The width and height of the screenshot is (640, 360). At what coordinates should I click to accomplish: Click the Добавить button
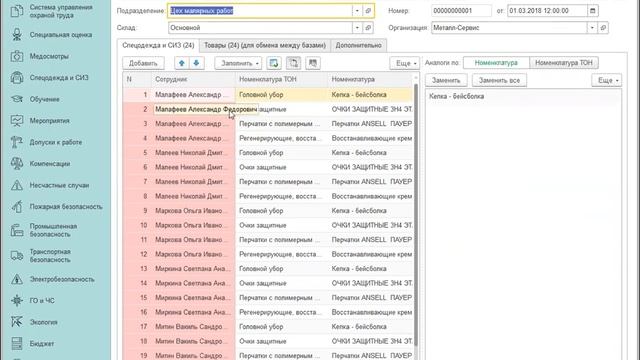tap(143, 63)
